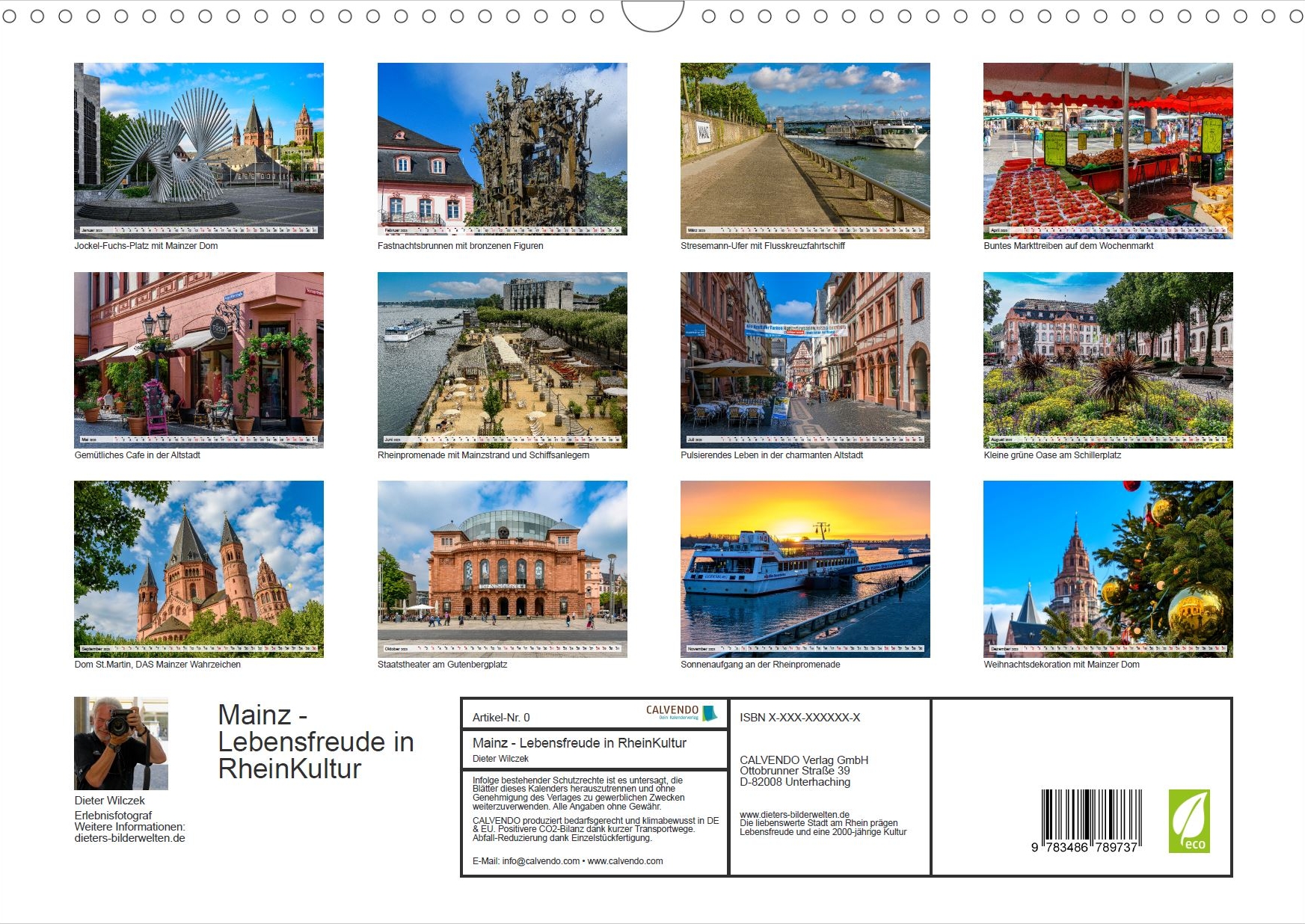Screen dimensions: 1305x924
Task: Click the info@calvendo.com email address
Action: pyautogui.click(x=540, y=861)
